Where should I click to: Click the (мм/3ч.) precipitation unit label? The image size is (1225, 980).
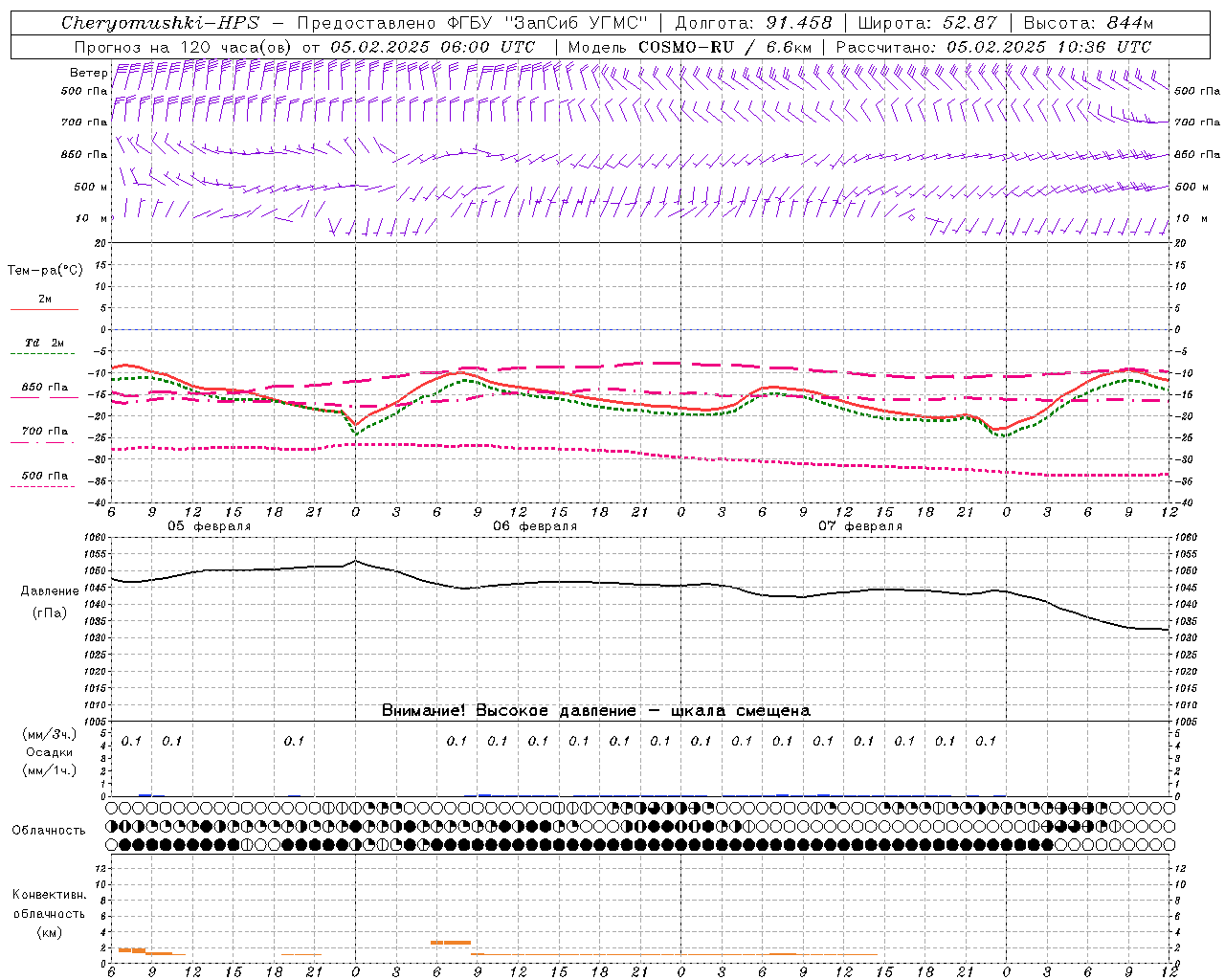click(50, 734)
